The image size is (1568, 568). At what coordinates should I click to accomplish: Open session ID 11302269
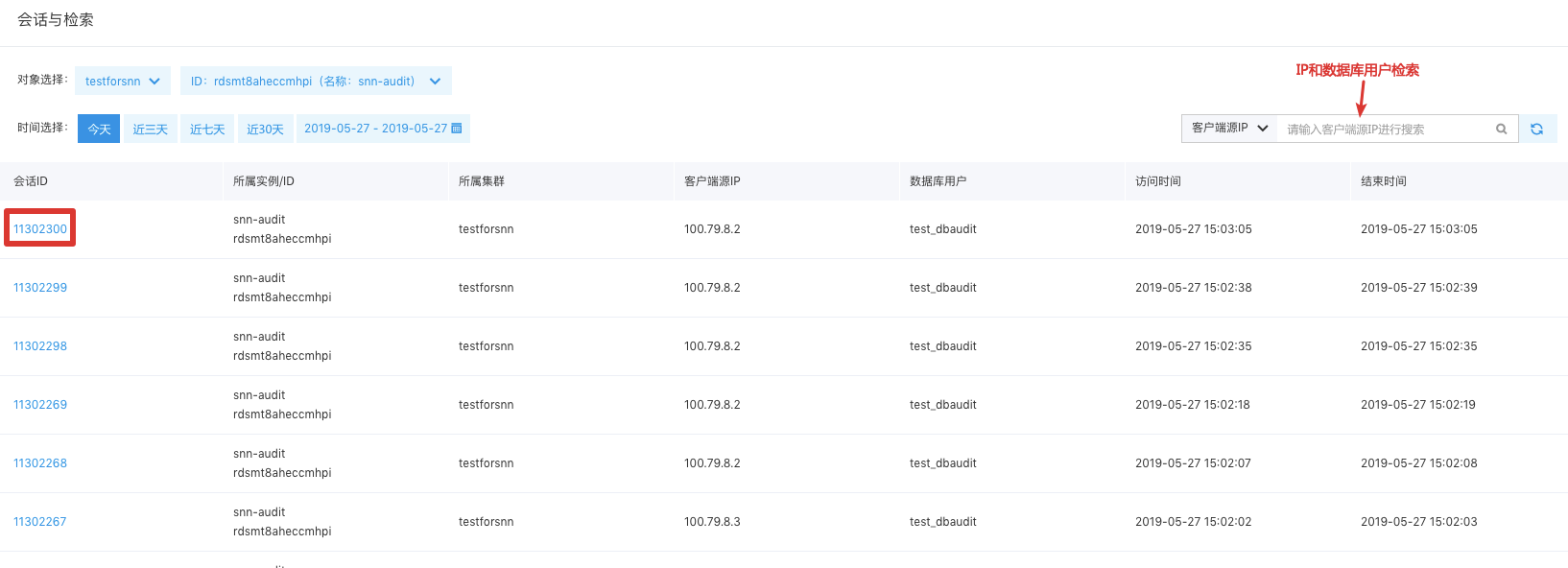point(40,404)
